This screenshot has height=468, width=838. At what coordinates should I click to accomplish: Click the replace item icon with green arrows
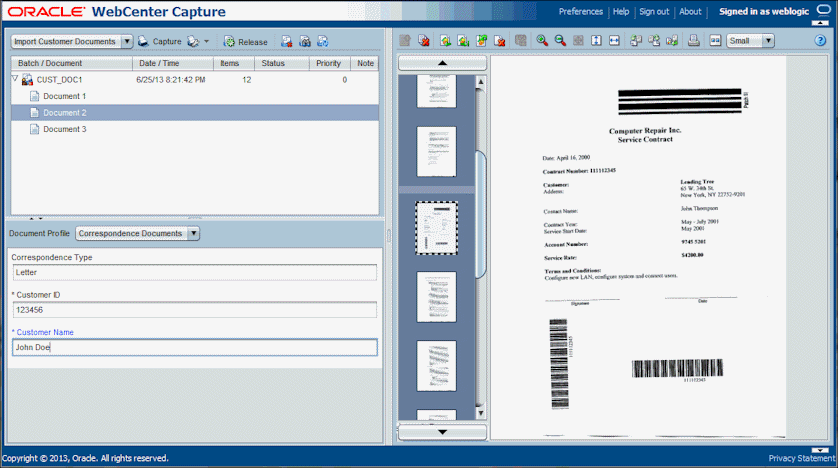tap(482, 41)
